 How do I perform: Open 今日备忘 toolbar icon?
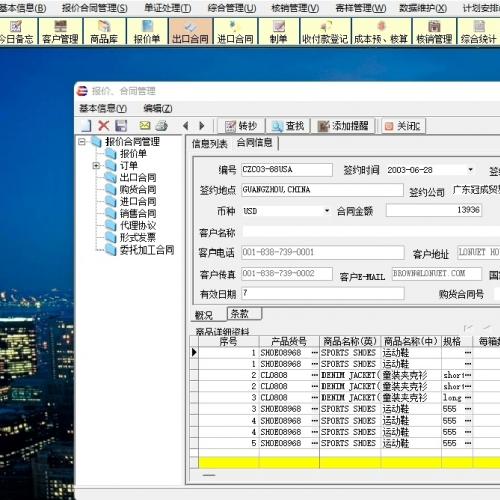click(17, 32)
